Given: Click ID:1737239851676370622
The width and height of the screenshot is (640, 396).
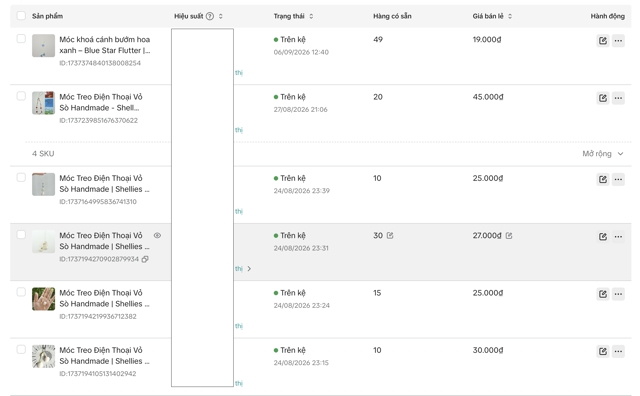Looking at the screenshot, I should [98, 120].
